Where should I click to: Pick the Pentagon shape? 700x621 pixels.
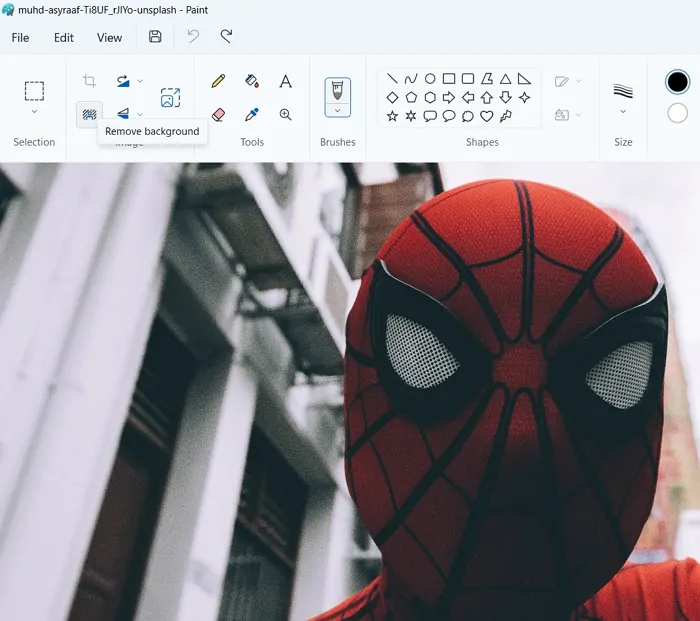click(411, 97)
